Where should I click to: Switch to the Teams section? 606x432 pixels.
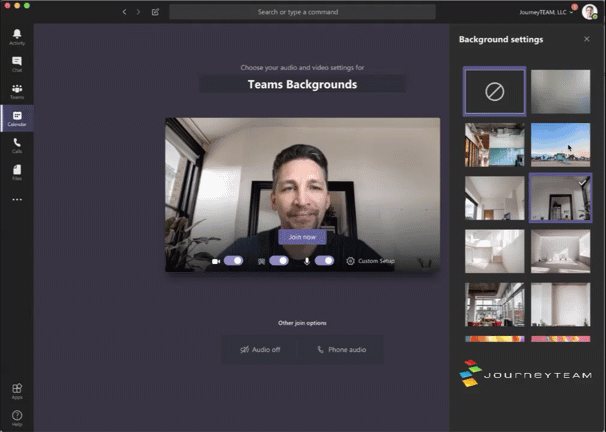(17, 91)
